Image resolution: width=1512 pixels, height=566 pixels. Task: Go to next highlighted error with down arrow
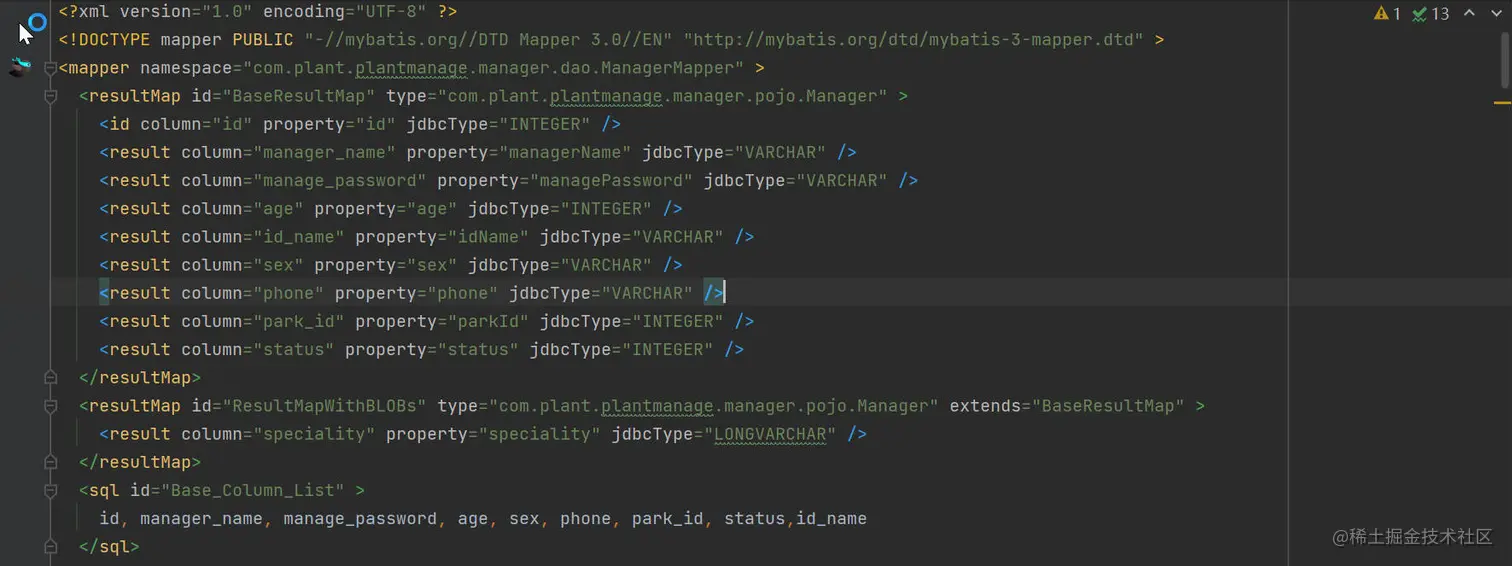[1495, 13]
